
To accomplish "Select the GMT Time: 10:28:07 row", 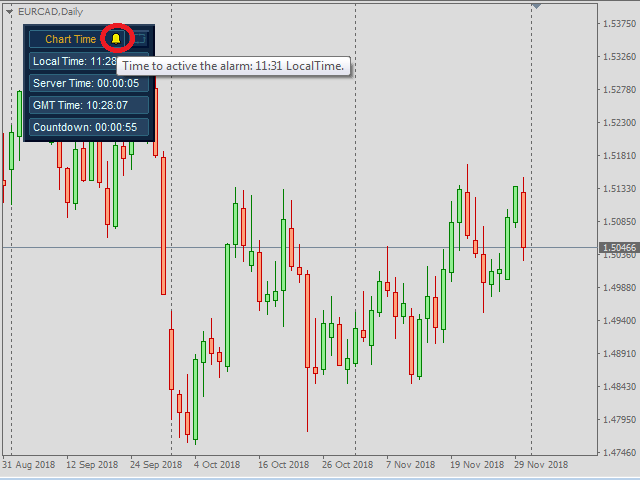I will (89, 105).
